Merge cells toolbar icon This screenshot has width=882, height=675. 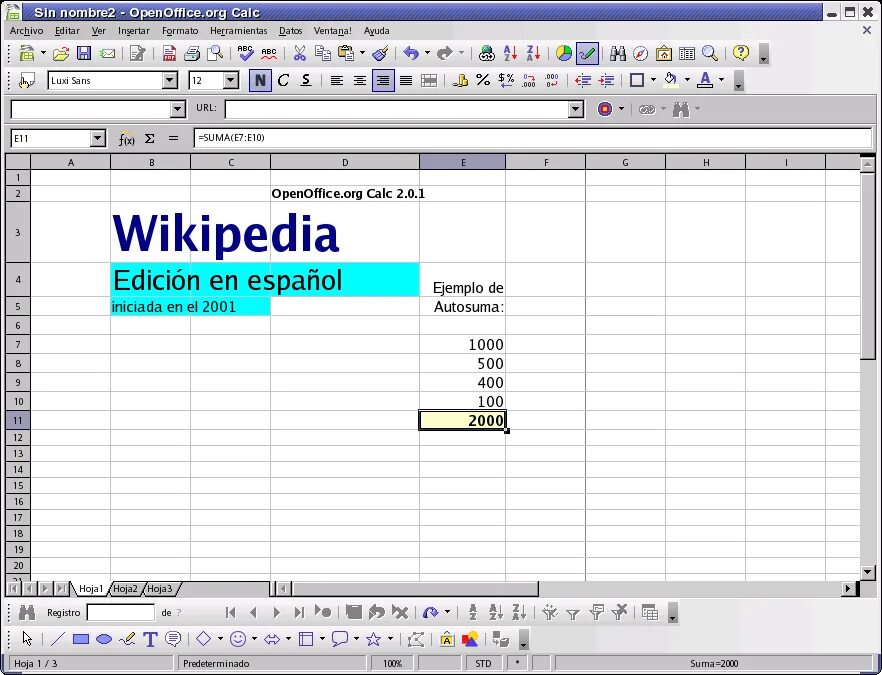point(429,80)
